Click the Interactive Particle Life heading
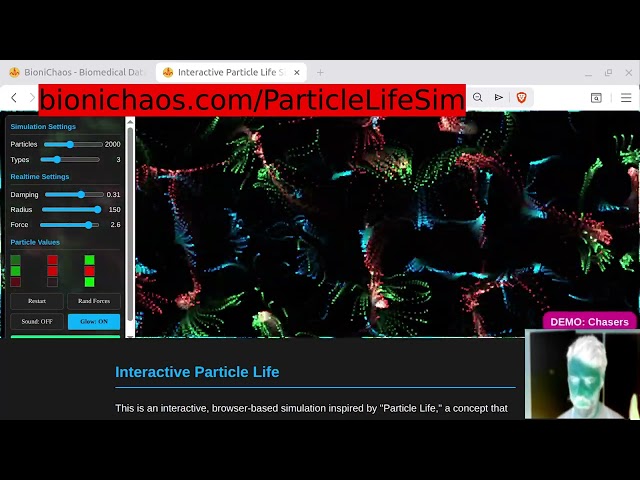640x480 pixels. point(197,372)
